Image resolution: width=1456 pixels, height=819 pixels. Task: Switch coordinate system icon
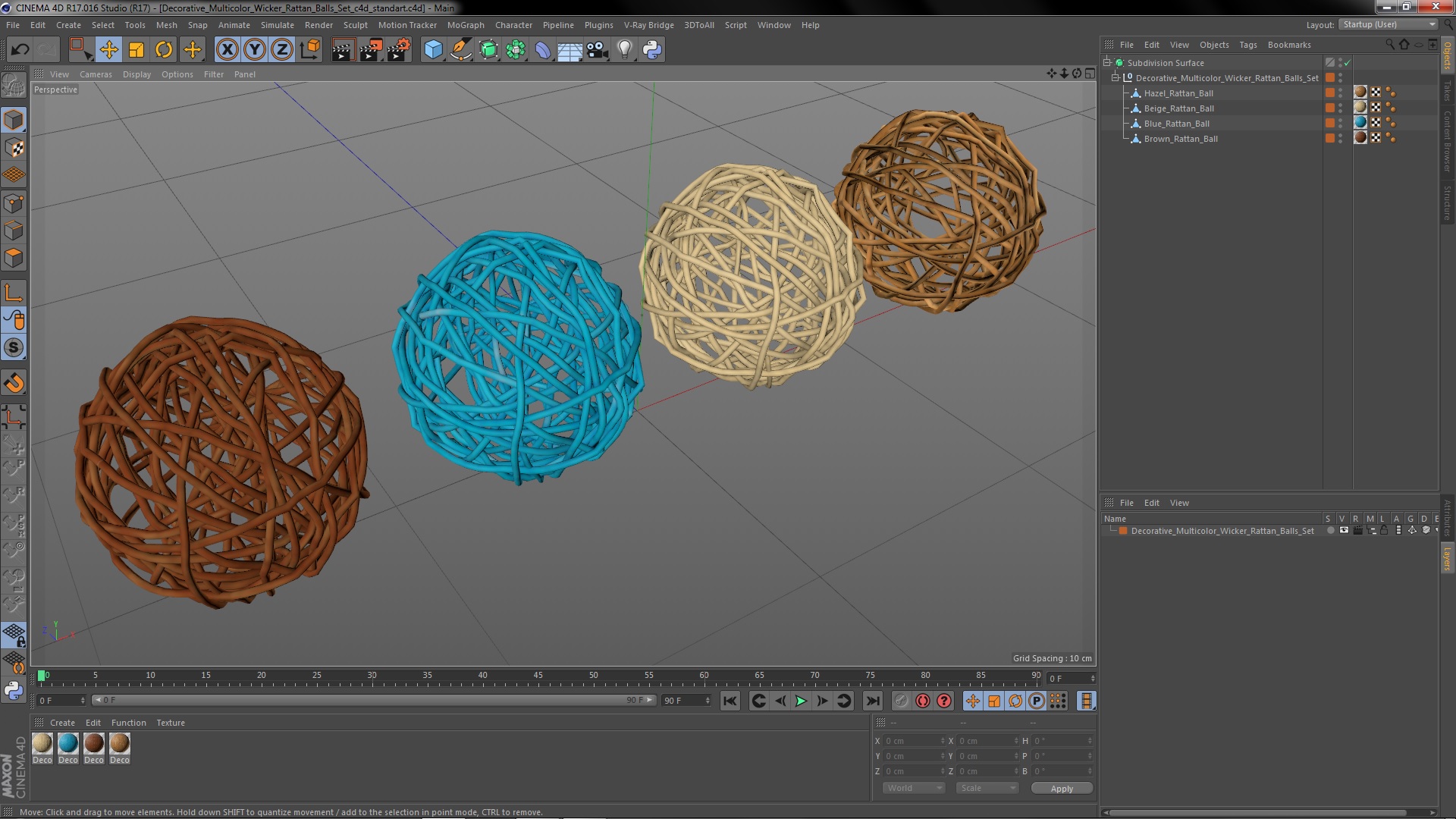(309, 50)
